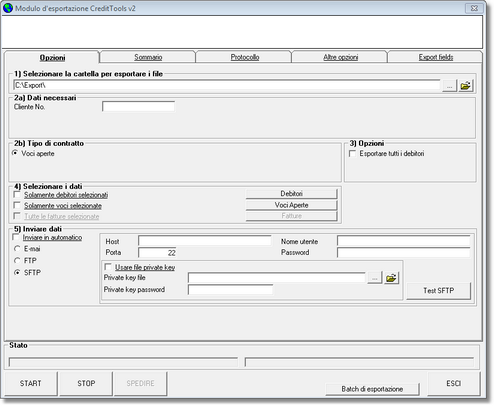Select the FTP radio button
The image size is (494, 406).
click(x=17, y=261)
